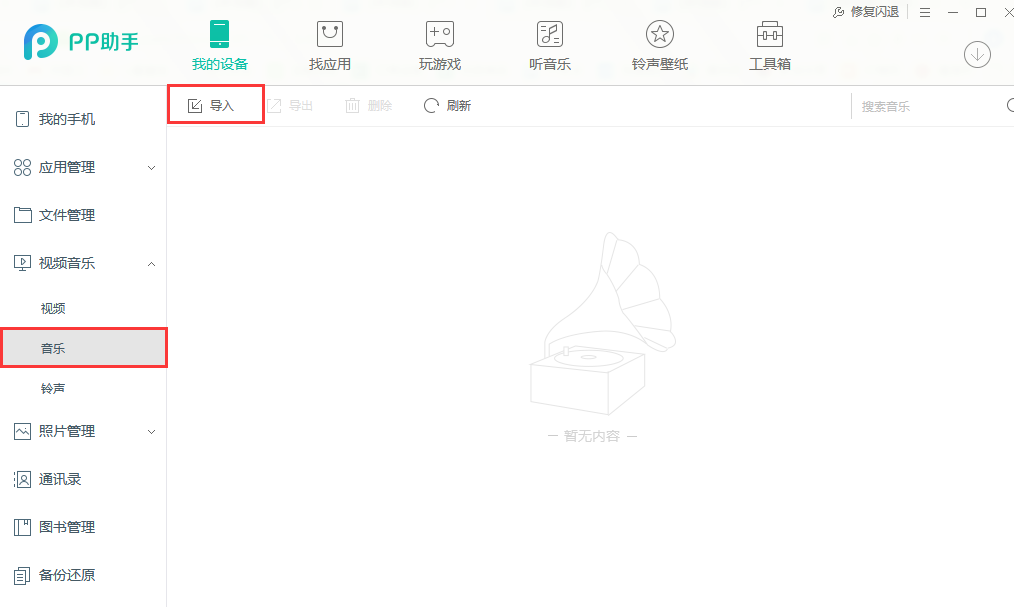1014x607 pixels.
Task: Select 我的手机 in sidebar
Action: tap(67, 120)
